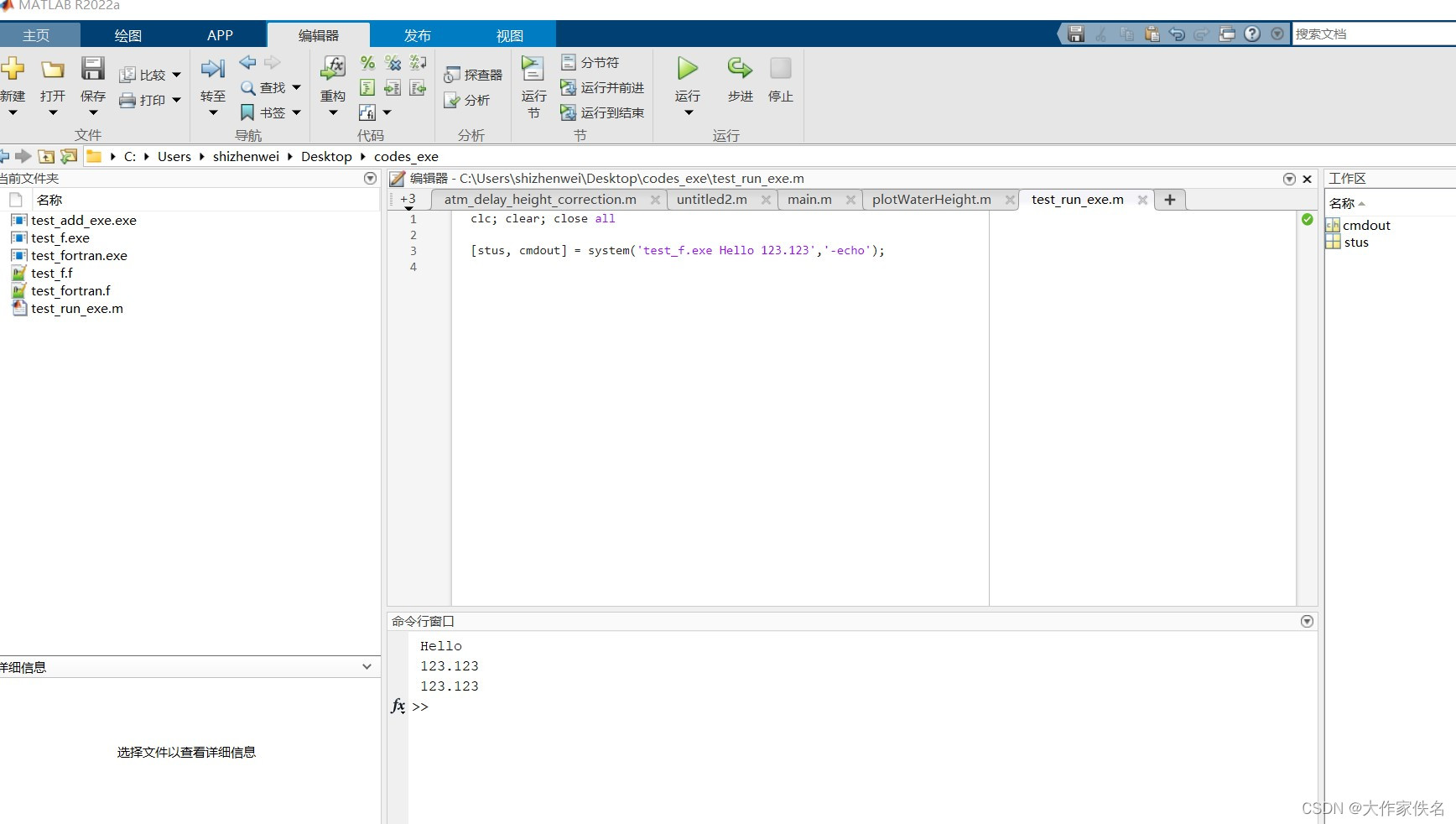Save the file using 保存 icon
The width and height of the screenshot is (1456, 824).
pyautogui.click(x=92, y=69)
